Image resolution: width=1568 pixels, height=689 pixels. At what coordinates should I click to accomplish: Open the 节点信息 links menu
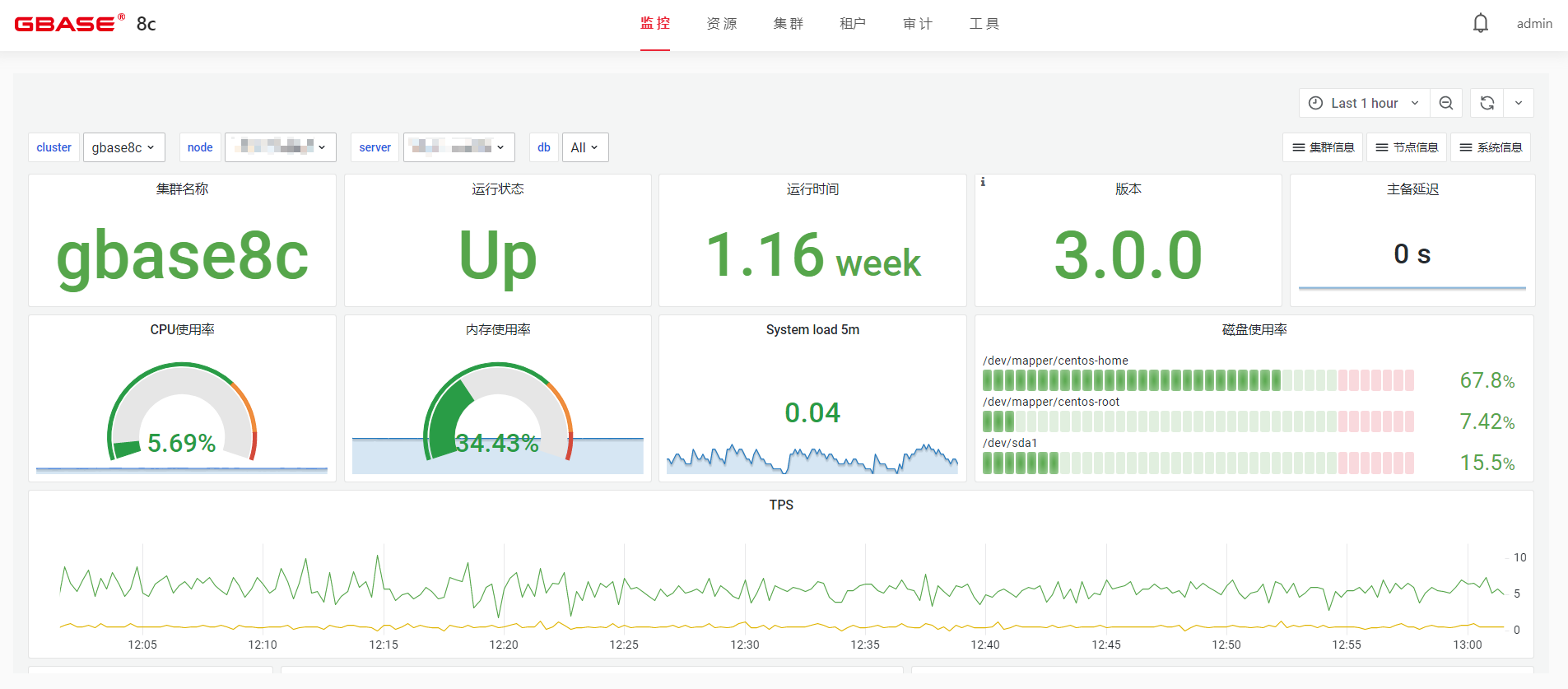(1407, 147)
